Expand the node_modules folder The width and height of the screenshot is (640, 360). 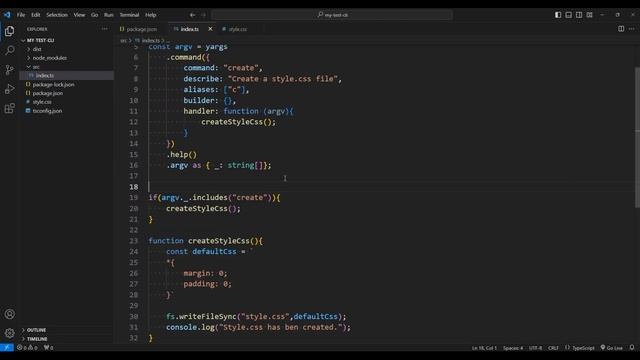(x=49, y=58)
